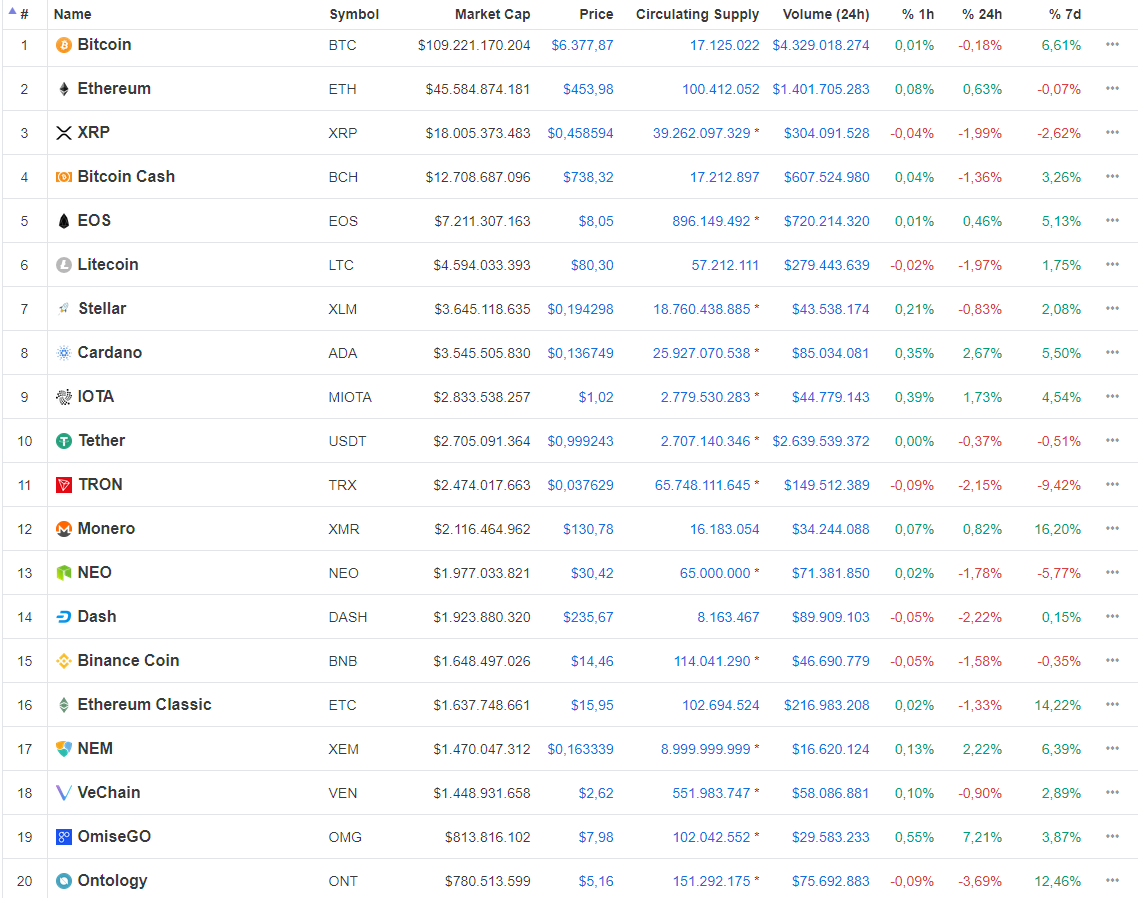Click the Ontology logo icon
1138x907 pixels.
tap(64, 881)
